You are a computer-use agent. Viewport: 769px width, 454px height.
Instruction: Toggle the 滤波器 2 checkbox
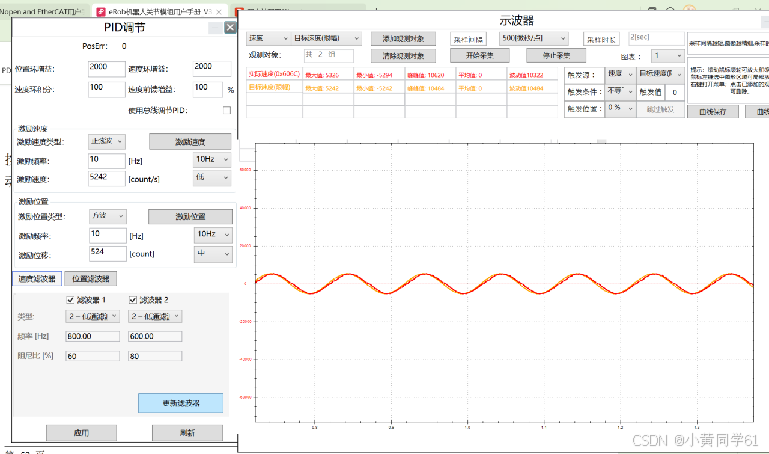click(133, 300)
